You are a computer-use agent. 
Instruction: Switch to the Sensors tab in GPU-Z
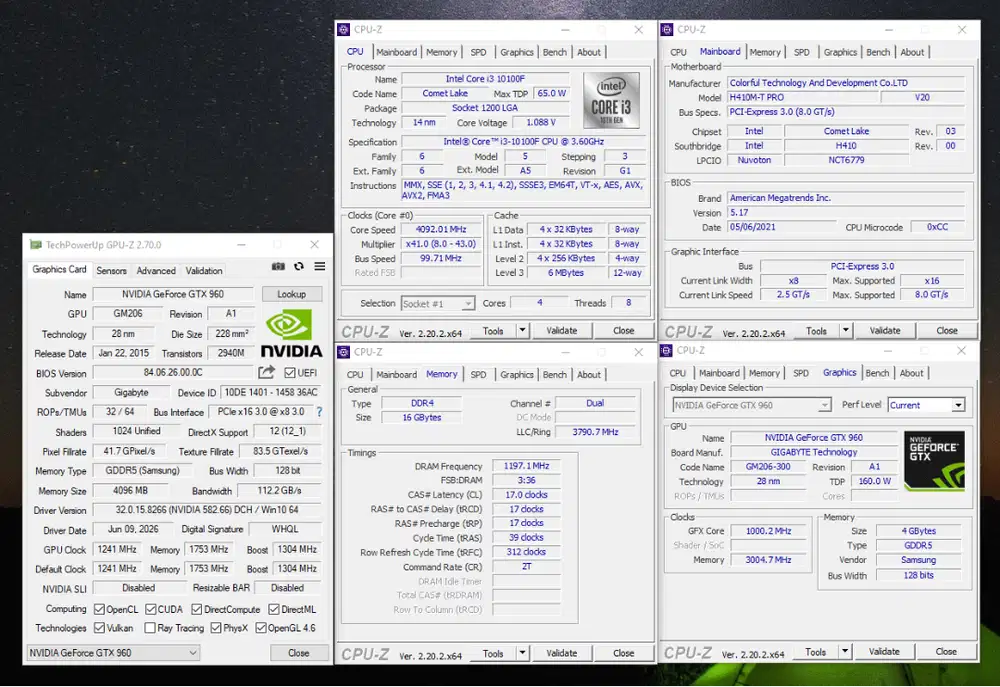[112, 270]
